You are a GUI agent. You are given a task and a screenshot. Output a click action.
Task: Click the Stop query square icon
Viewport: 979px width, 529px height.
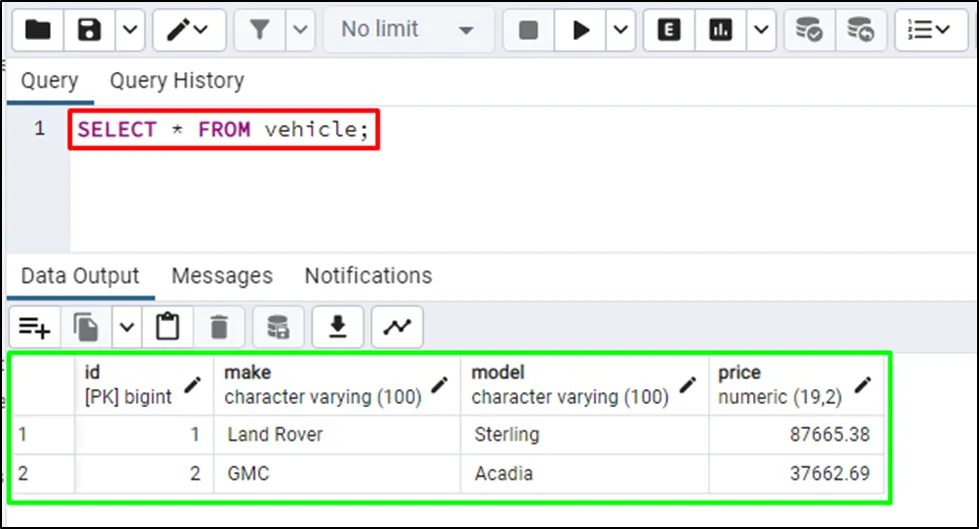[529, 30]
